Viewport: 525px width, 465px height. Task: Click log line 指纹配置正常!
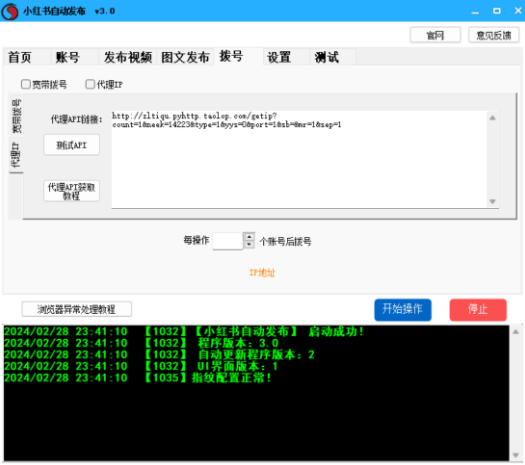click(138, 378)
